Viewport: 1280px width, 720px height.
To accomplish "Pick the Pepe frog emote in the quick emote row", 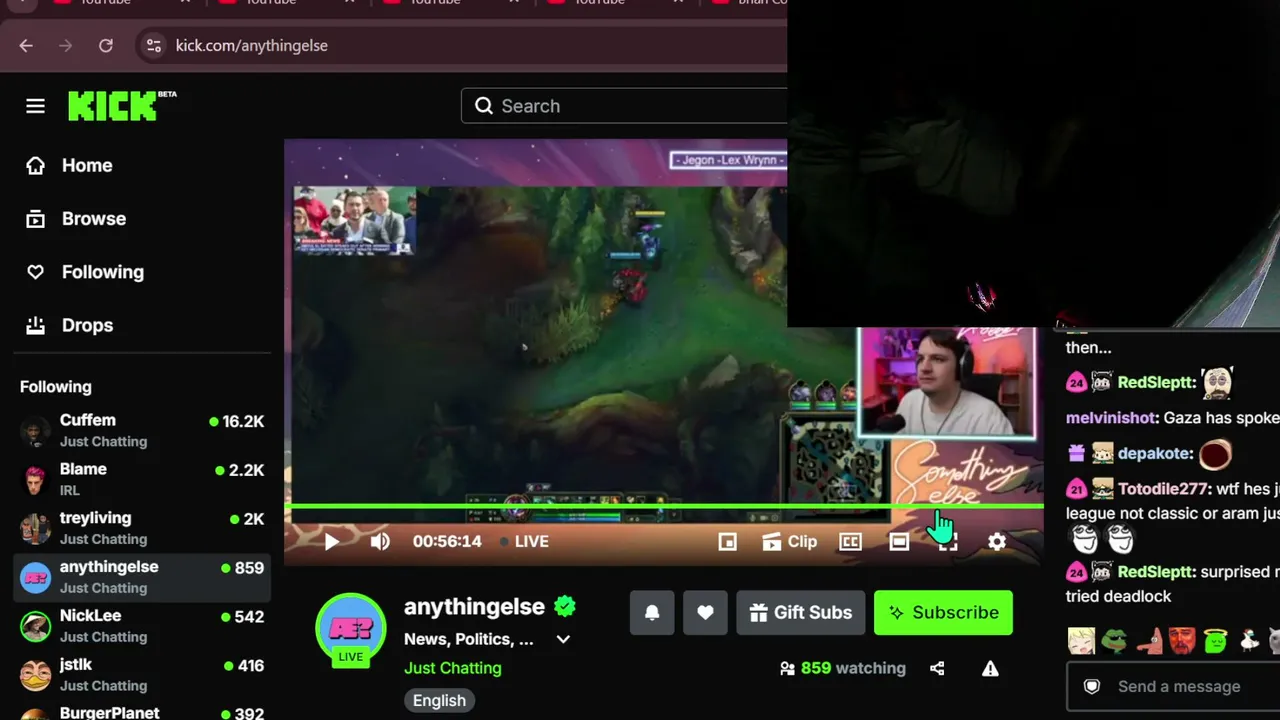I will click(1114, 641).
